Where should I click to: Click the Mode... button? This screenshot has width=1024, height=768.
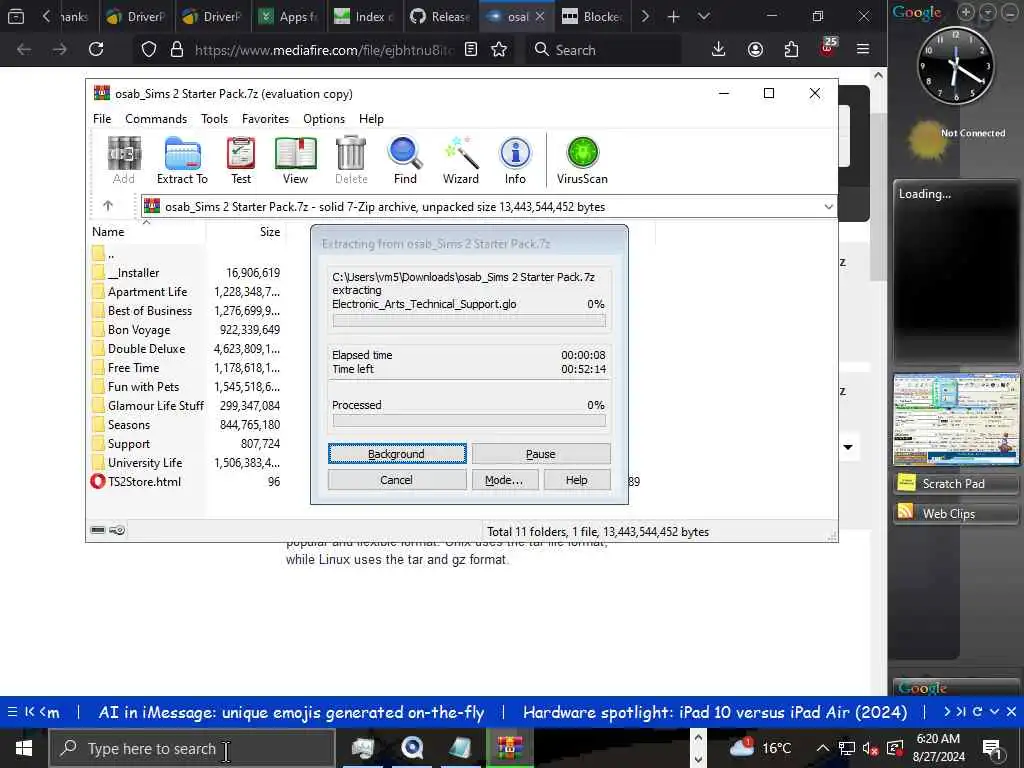[x=504, y=480]
